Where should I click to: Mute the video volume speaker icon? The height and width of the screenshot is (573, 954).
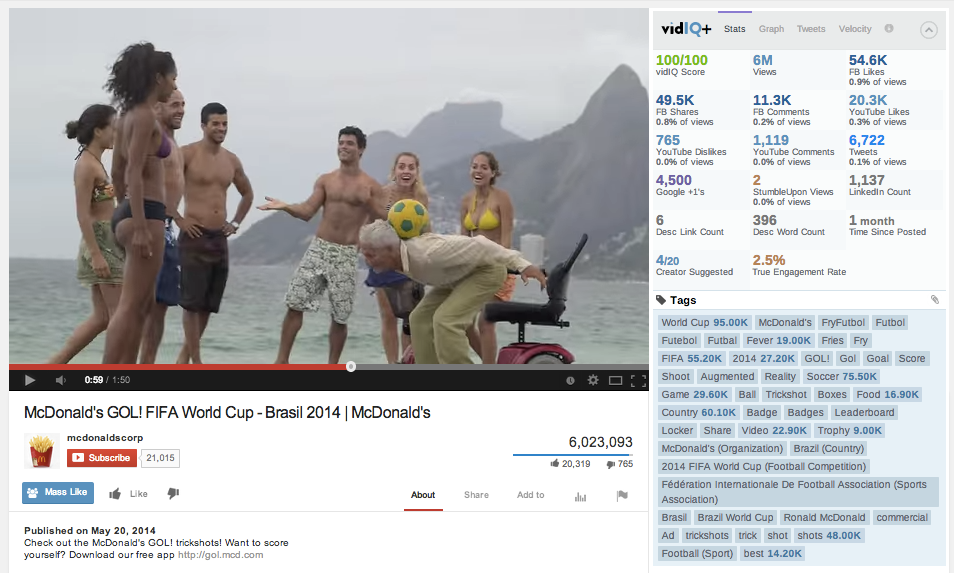tap(60, 380)
